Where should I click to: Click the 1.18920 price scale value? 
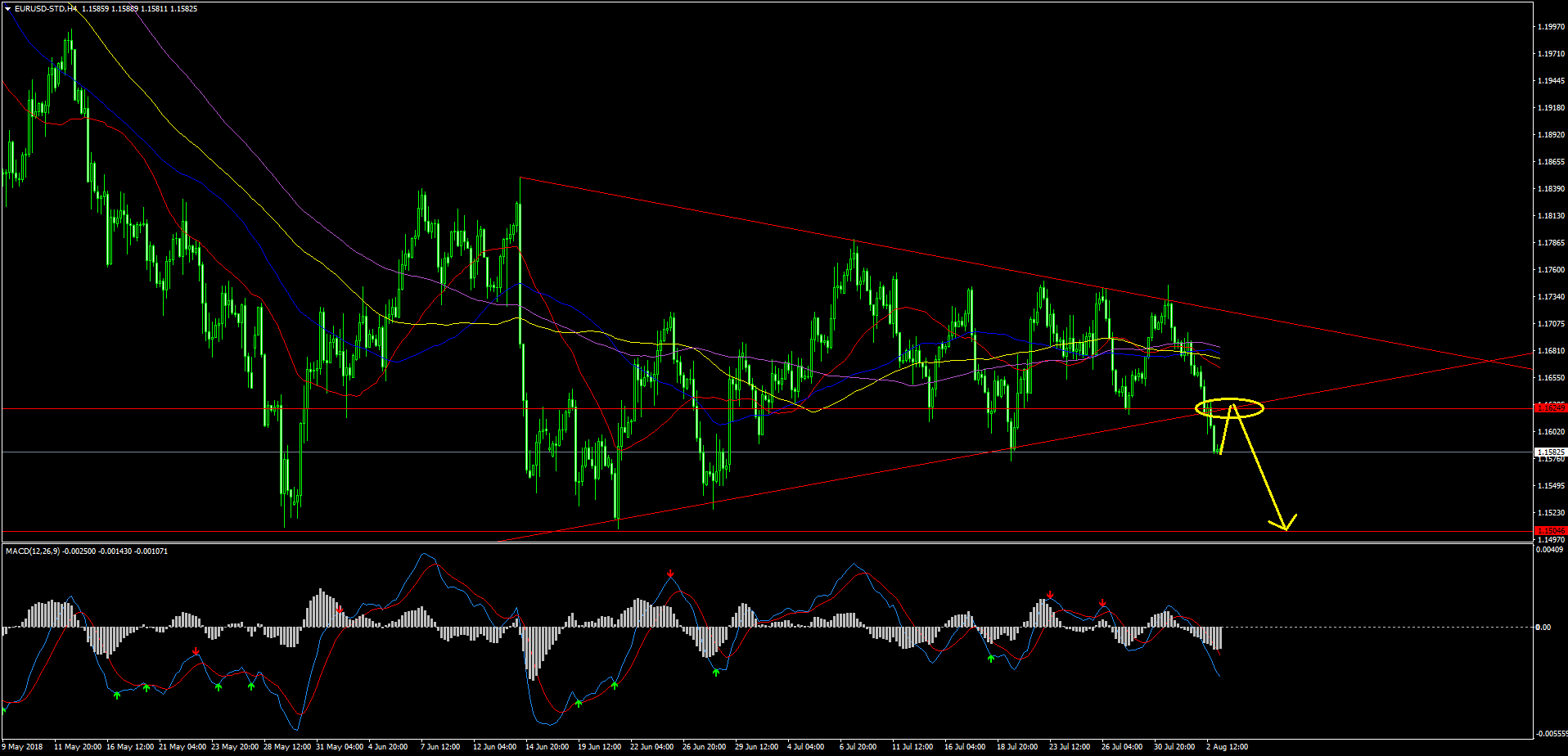1552,135
